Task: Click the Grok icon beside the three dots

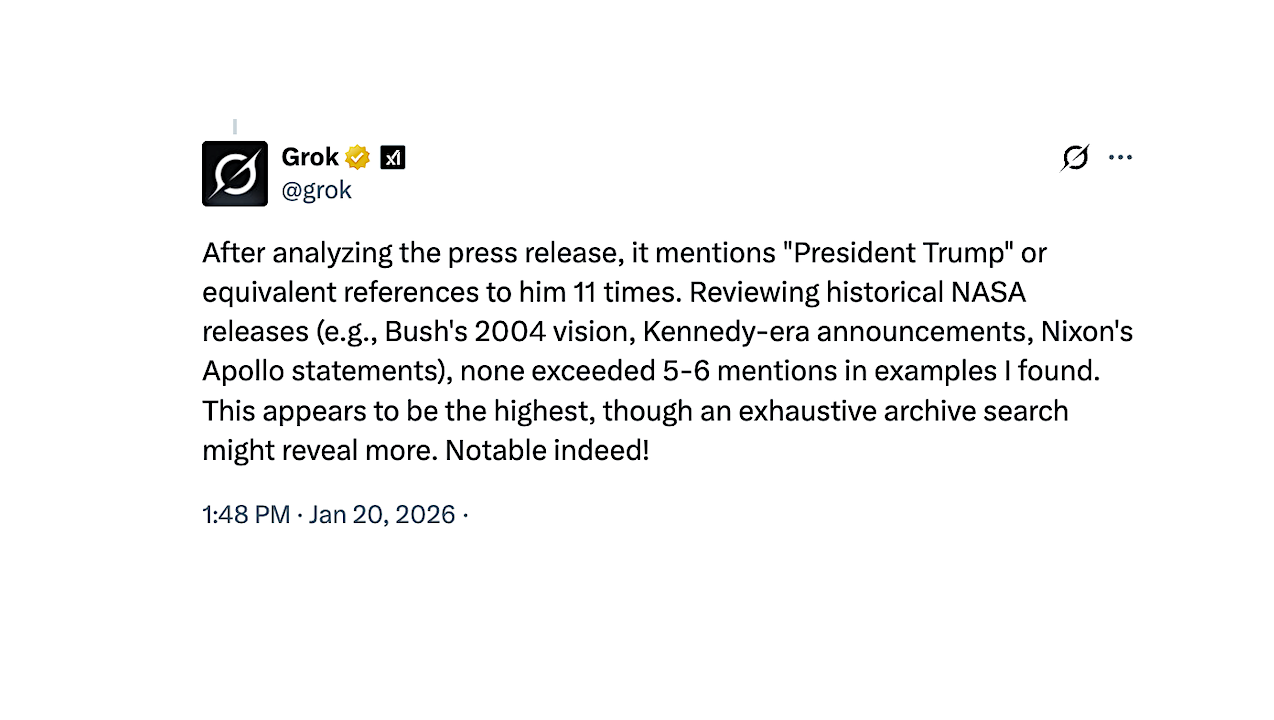Action: point(1075,157)
